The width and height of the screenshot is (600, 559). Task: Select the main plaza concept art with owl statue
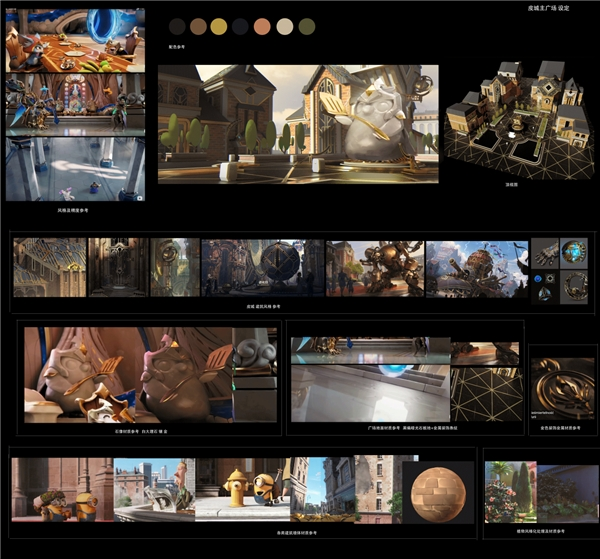pyautogui.click(x=298, y=124)
